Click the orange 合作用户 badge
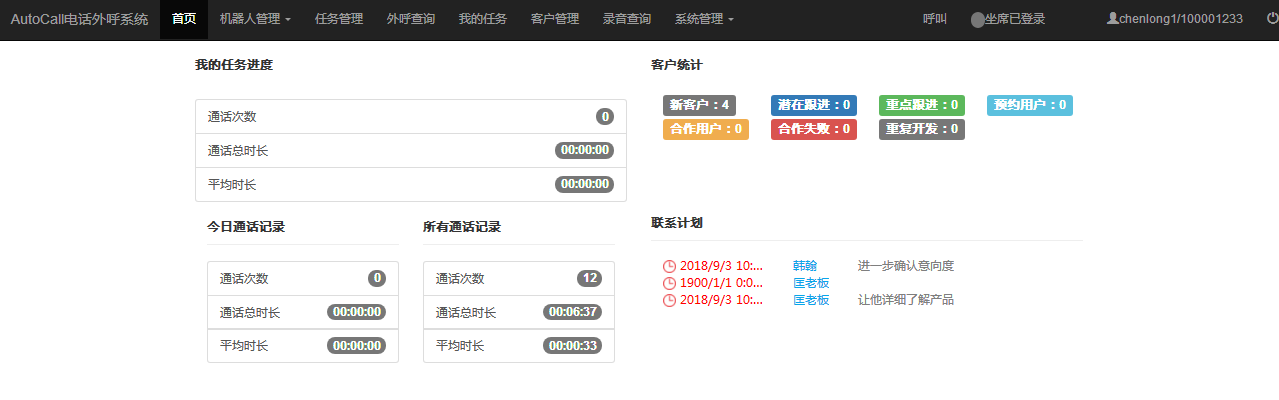The image size is (1279, 400). click(x=705, y=129)
